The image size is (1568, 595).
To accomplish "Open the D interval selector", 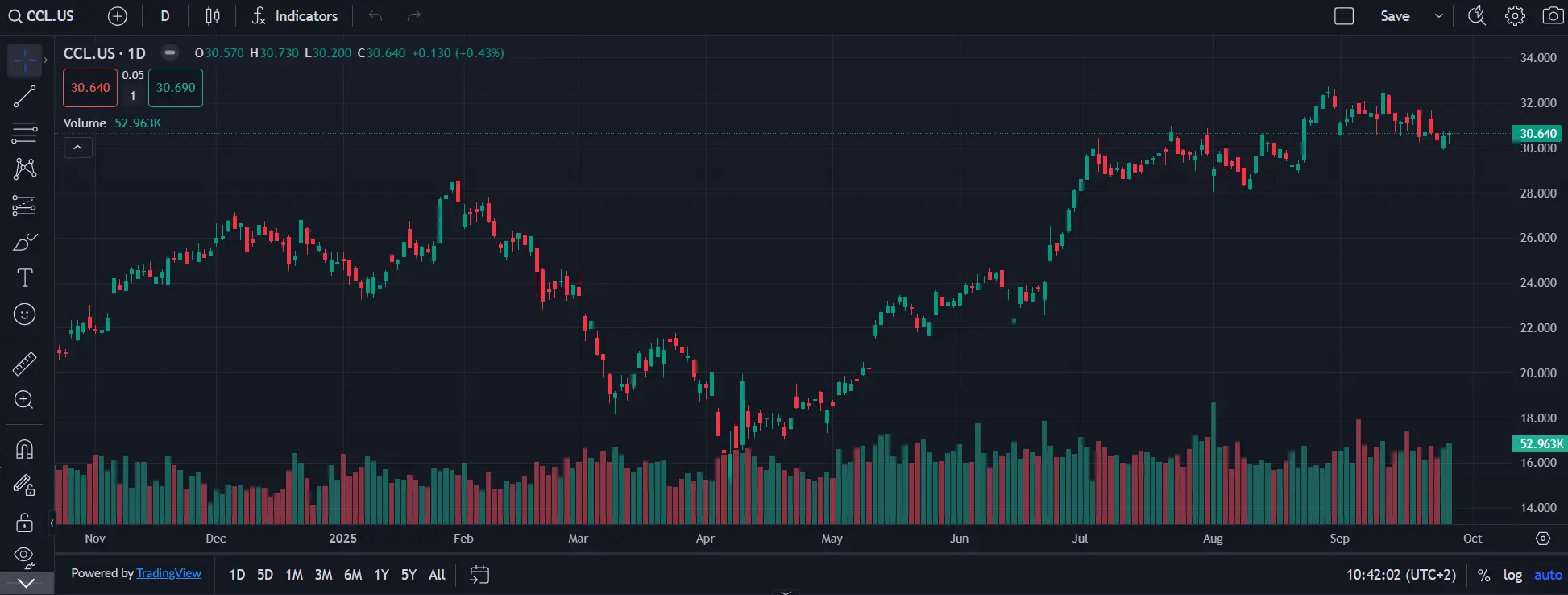I will (x=165, y=16).
